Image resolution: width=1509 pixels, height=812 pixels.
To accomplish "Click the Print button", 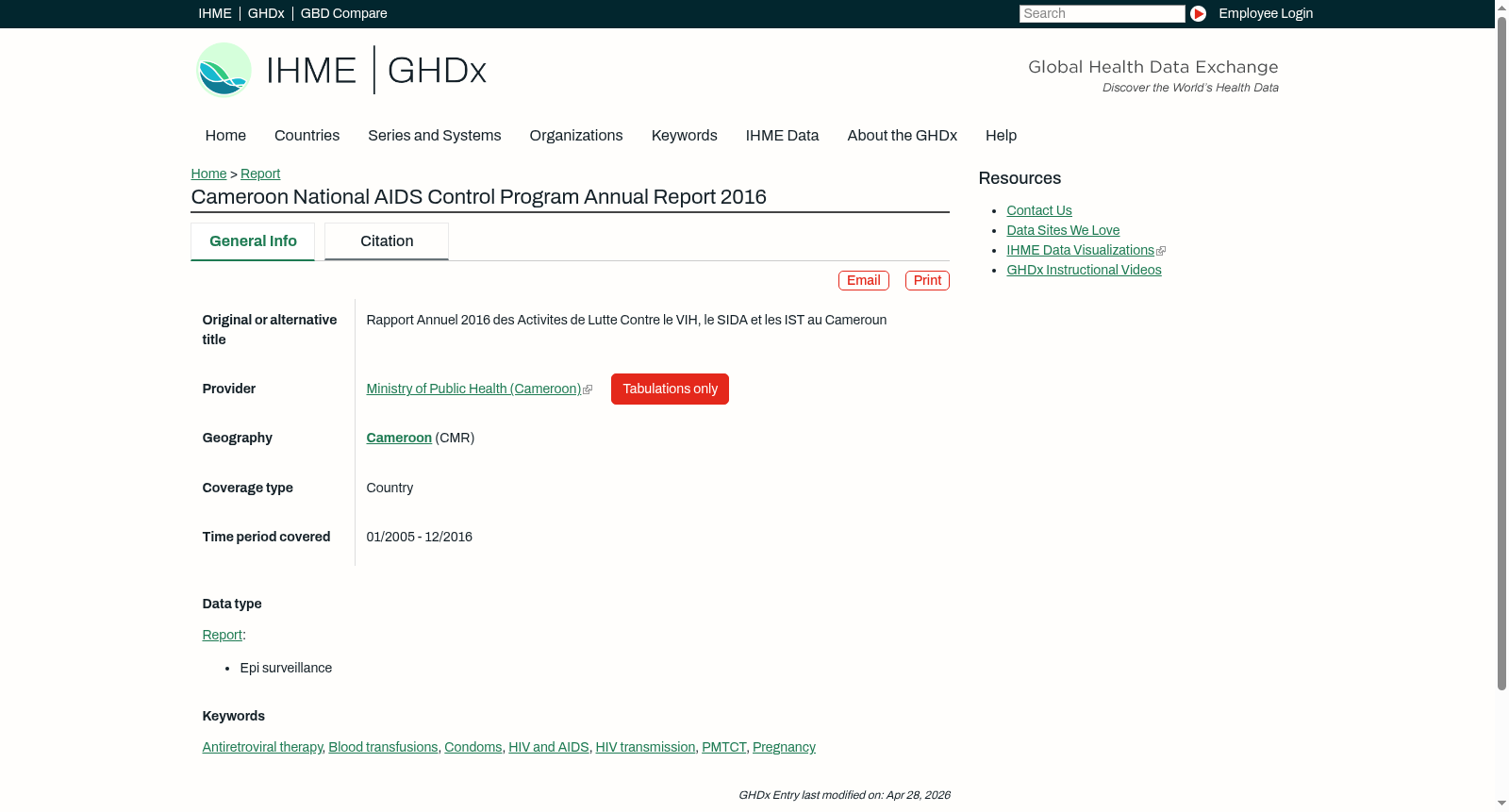I will pyautogui.click(x=927, y=281).
